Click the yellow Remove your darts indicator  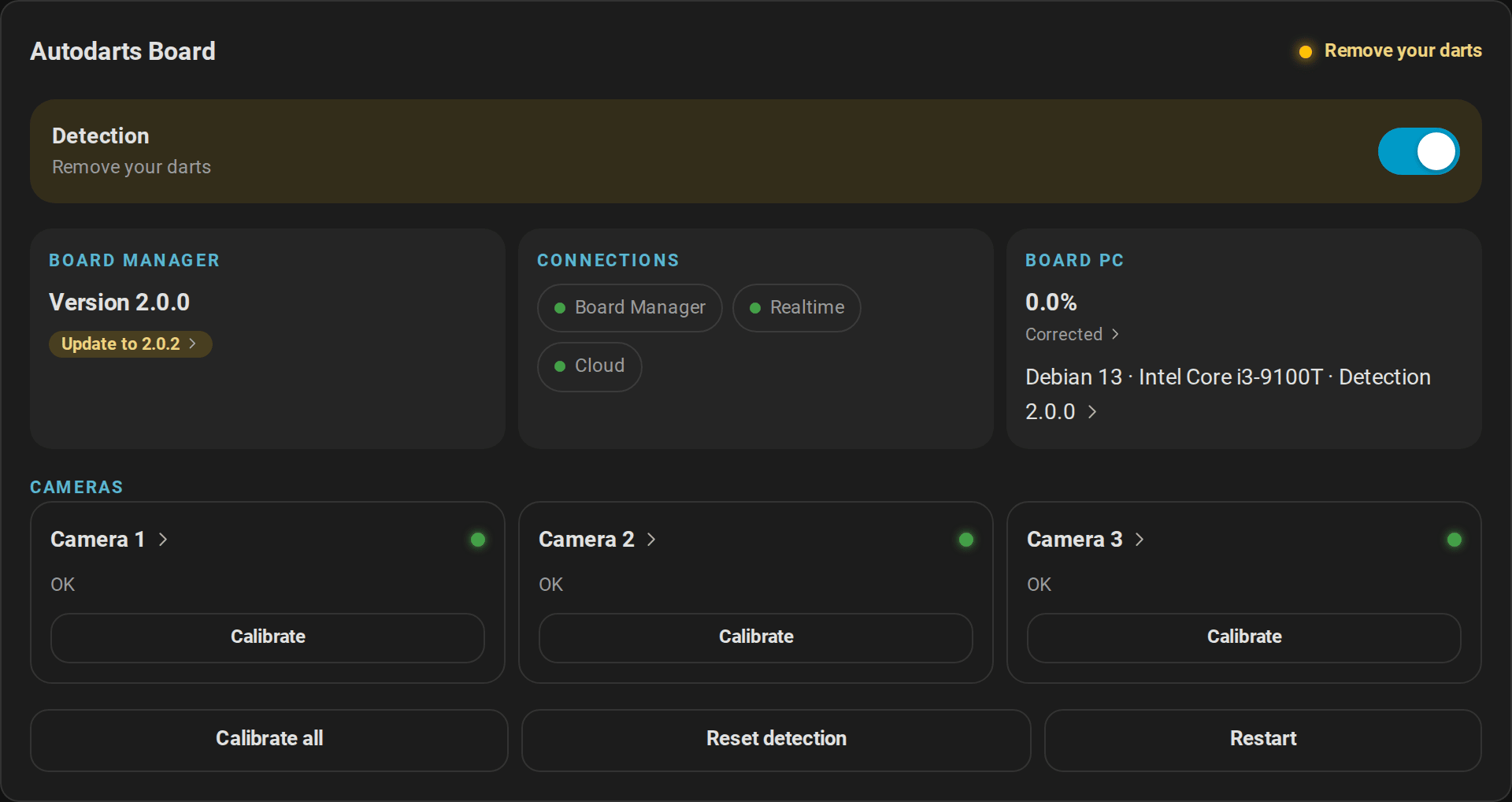tap(1306, 52)
